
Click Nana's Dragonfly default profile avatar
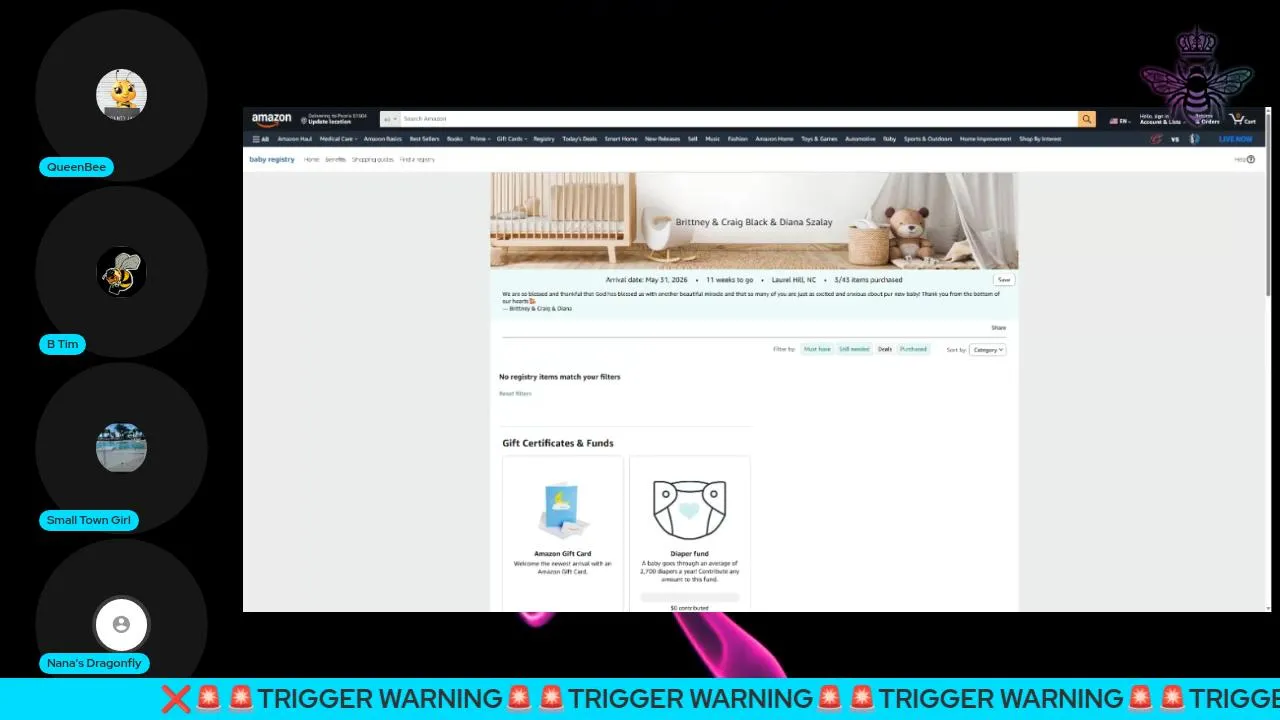(x=121, y=624)
